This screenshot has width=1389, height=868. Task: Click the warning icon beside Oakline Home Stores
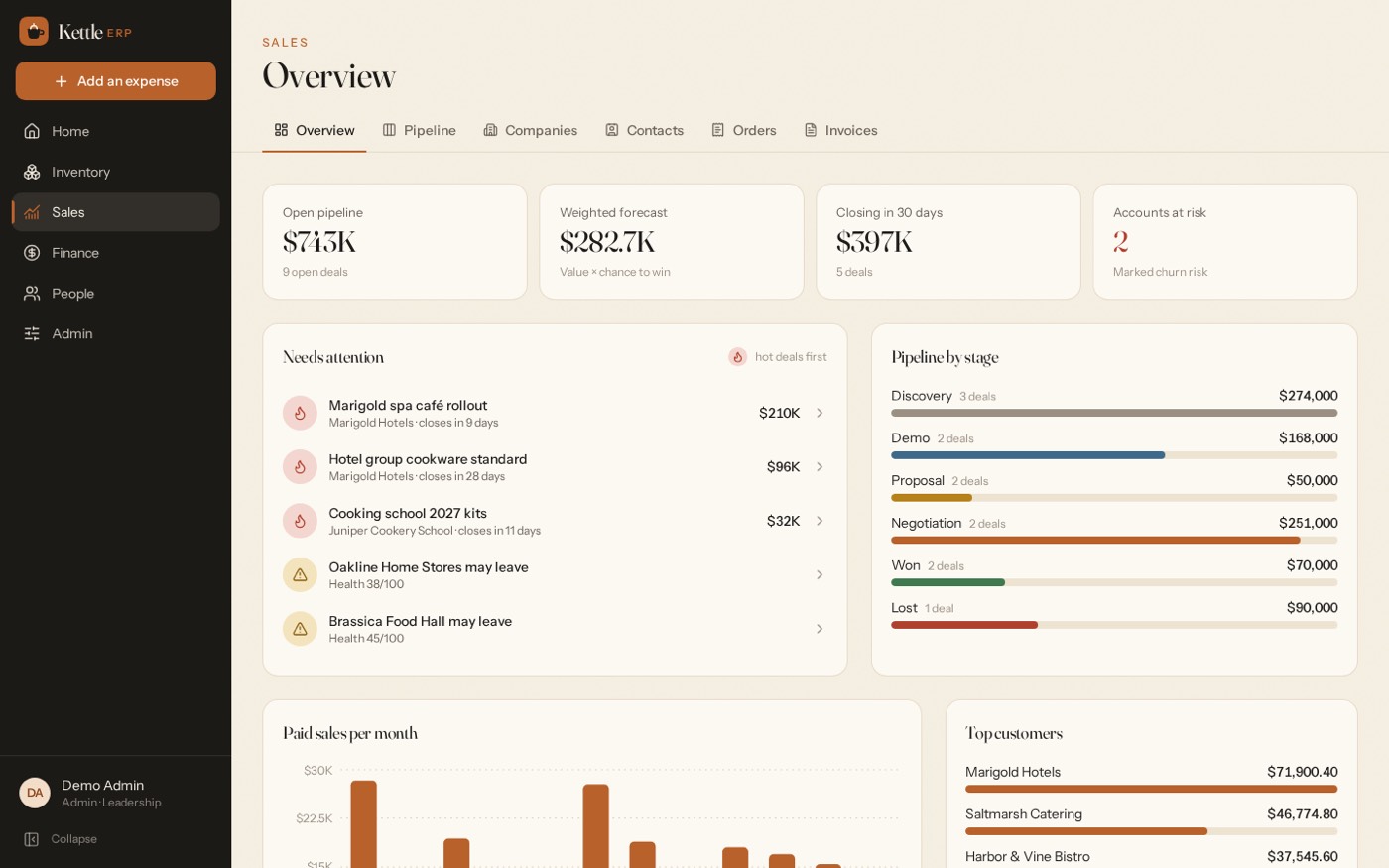[x=300, y=575]
